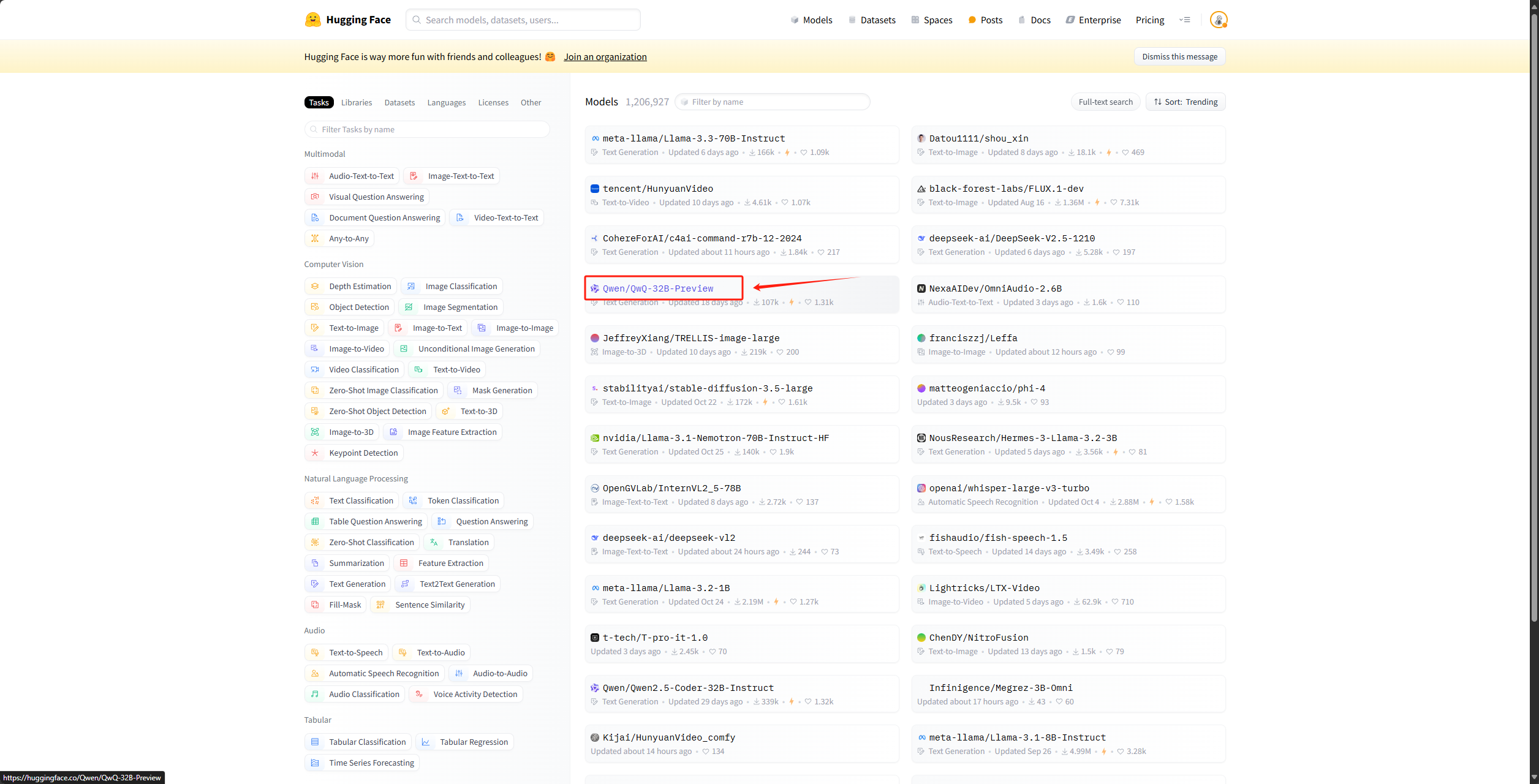Click the Filter Tasks by name field
Screen dimensions: 1539x784
[427, 129]
